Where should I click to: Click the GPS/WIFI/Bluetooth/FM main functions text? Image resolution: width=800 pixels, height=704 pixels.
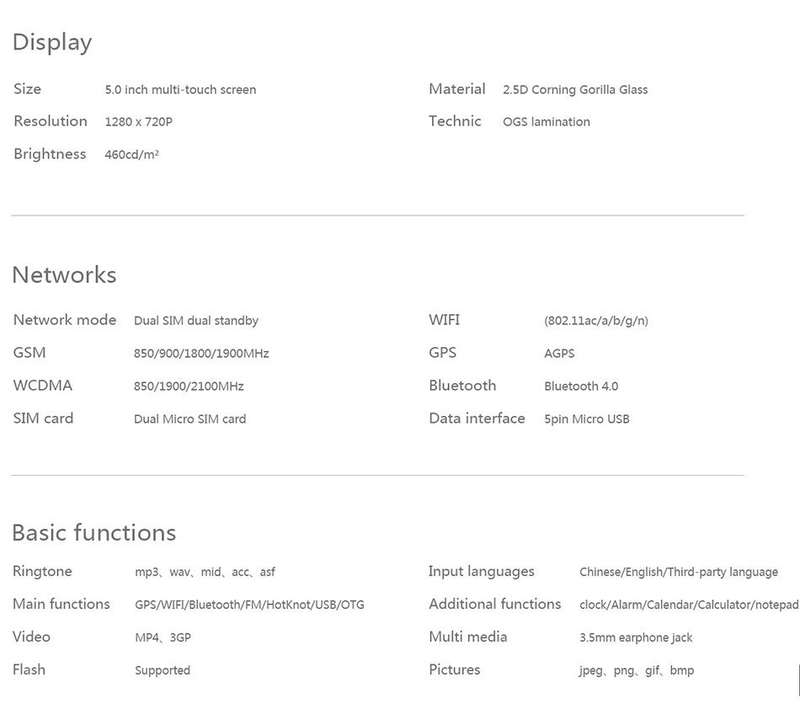[x=249, y=605]
